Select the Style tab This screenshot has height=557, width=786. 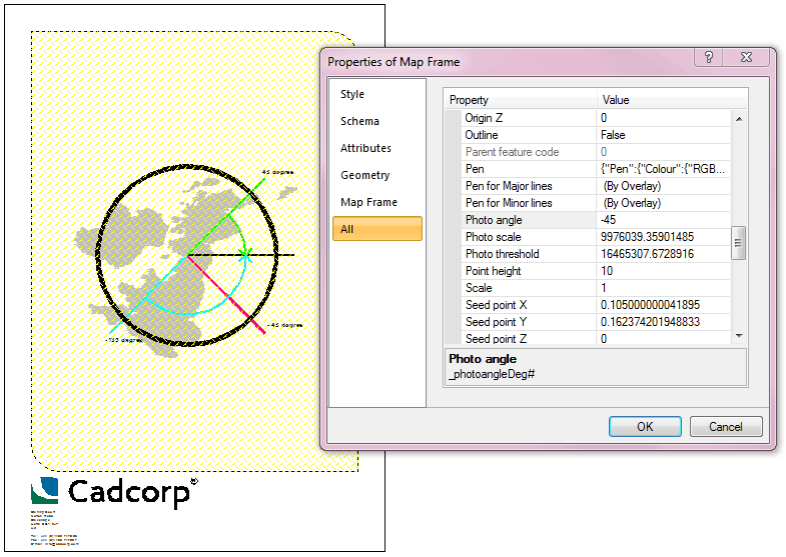(x=353, y=94)
